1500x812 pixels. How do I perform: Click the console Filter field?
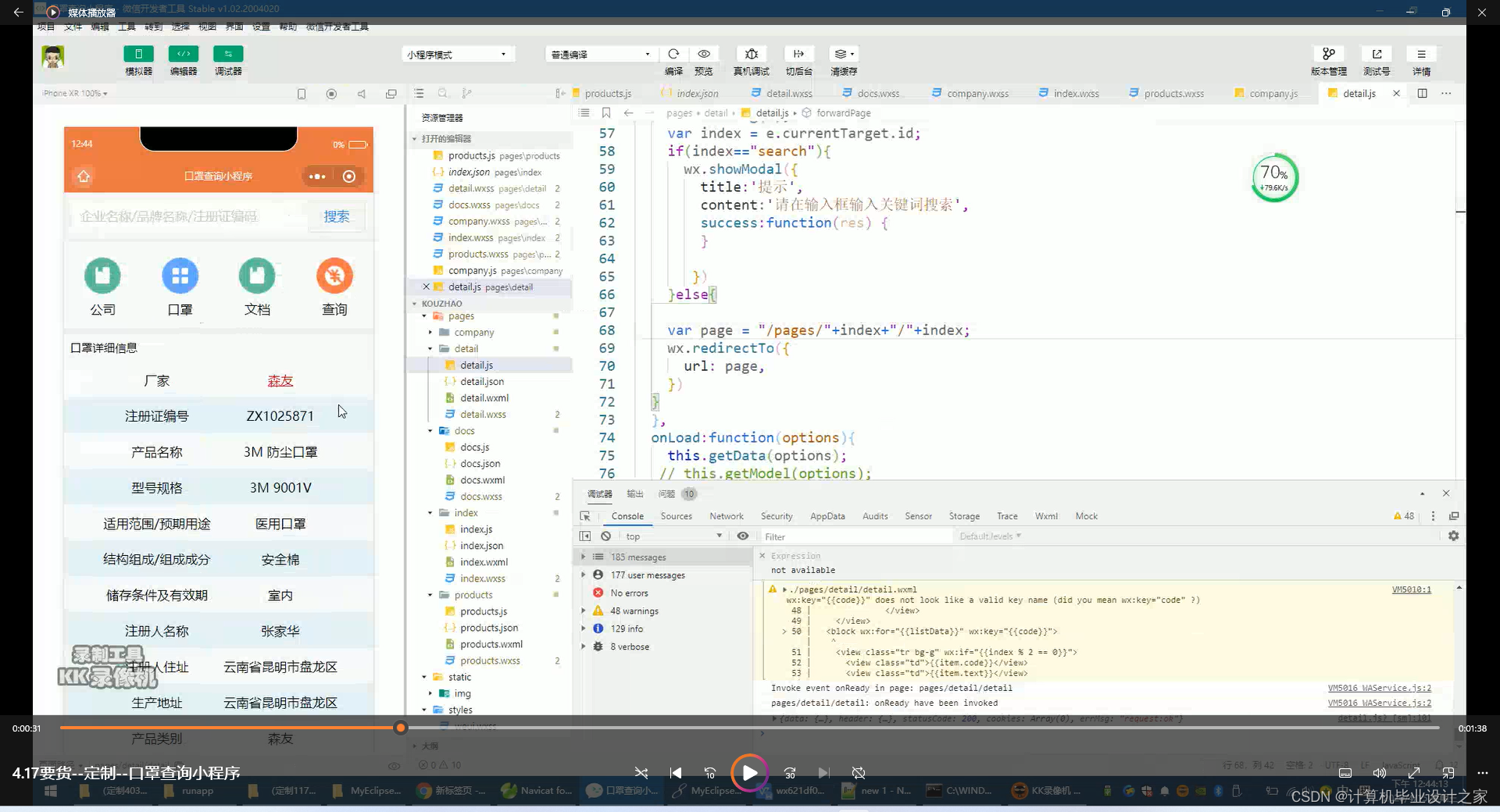[857, 536]
